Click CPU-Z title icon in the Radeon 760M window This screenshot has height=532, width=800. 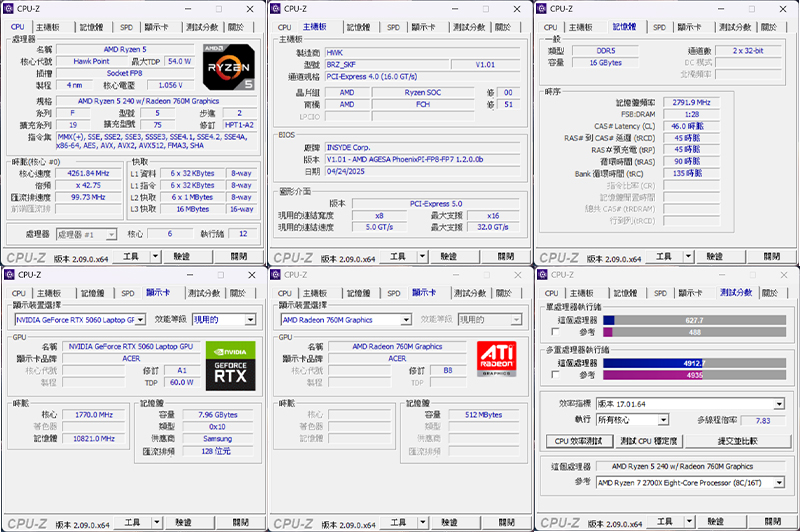pos(276,274)
